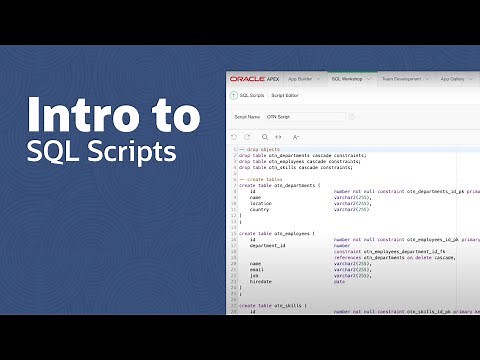Image resolution: width=480 pixels, height=360 pixels.
Task: Open the Team Development tab
Action: (402, 79)
